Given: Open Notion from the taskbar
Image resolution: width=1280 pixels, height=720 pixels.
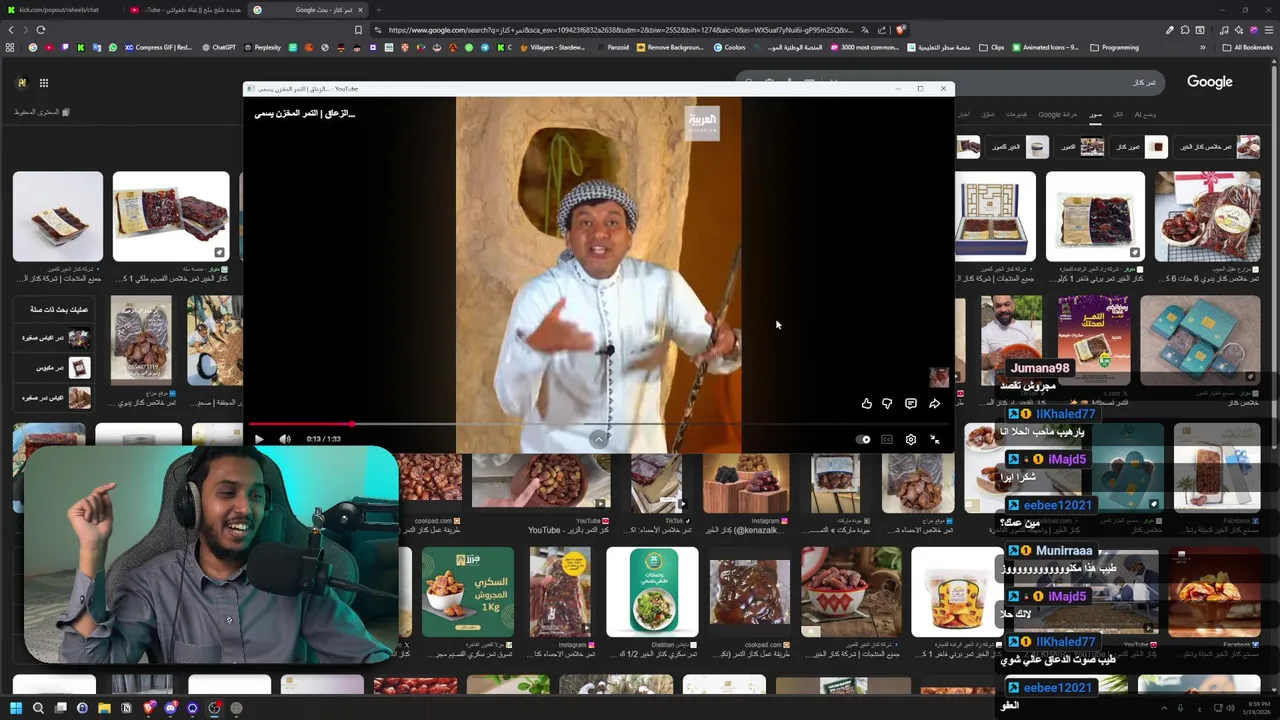Looking at the screenshot, I should click(x=126, y=708).
